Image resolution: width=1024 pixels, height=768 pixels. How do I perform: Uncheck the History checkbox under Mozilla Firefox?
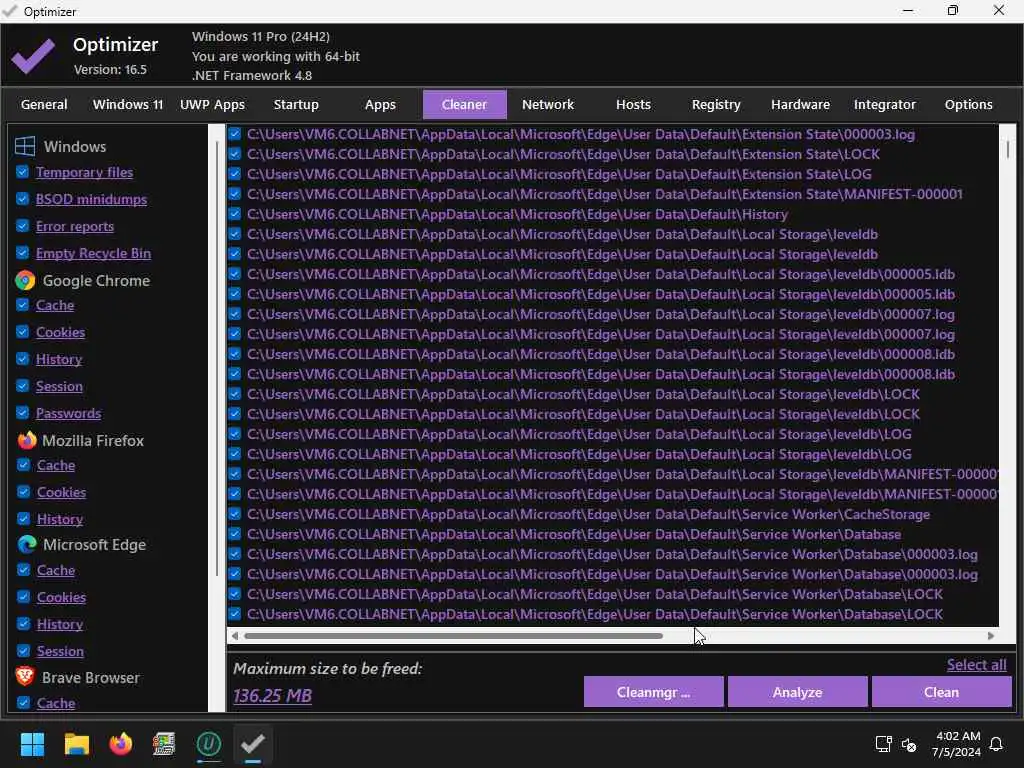24,519
